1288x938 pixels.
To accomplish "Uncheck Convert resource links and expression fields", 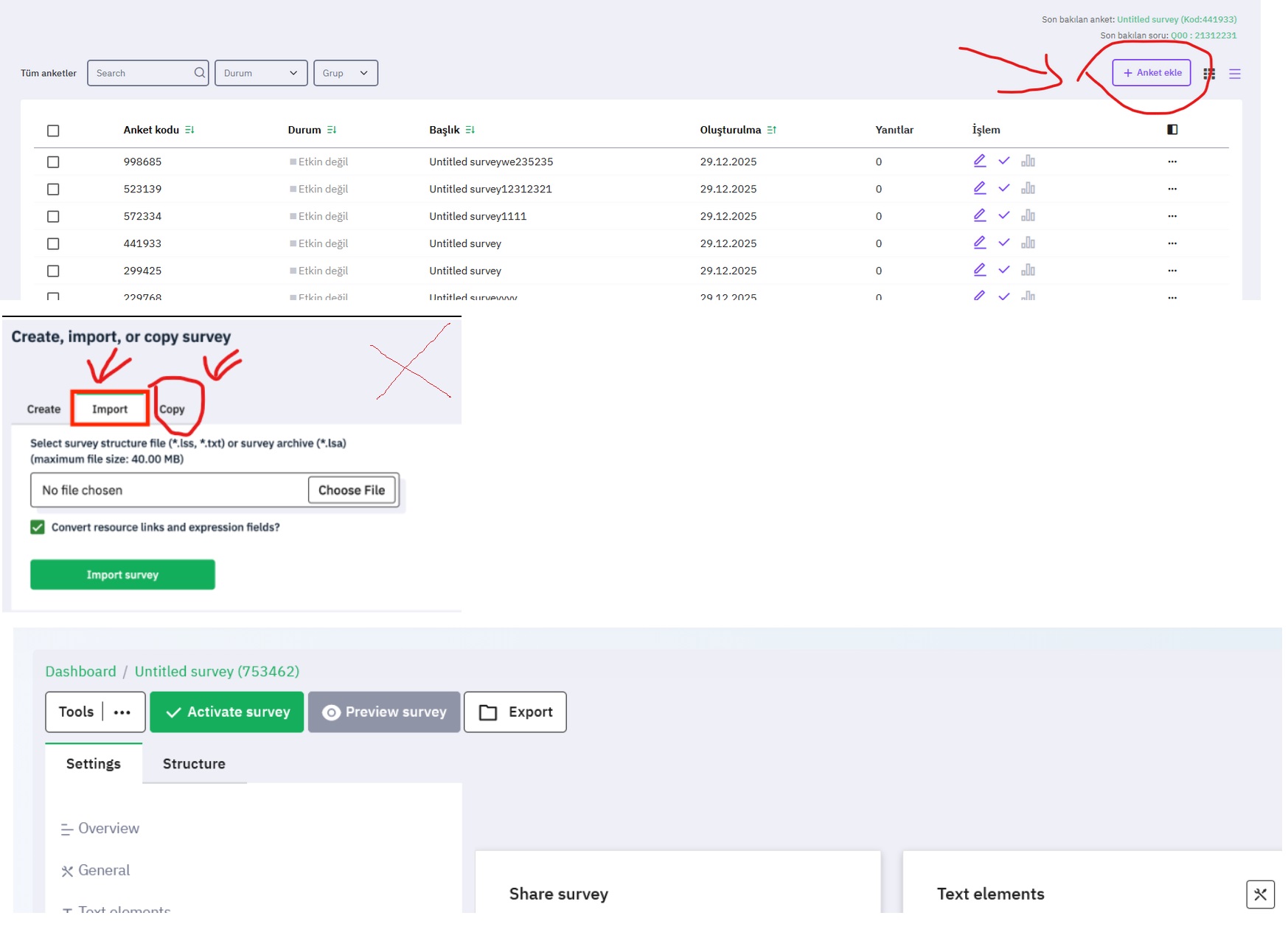I will (38, 527).
